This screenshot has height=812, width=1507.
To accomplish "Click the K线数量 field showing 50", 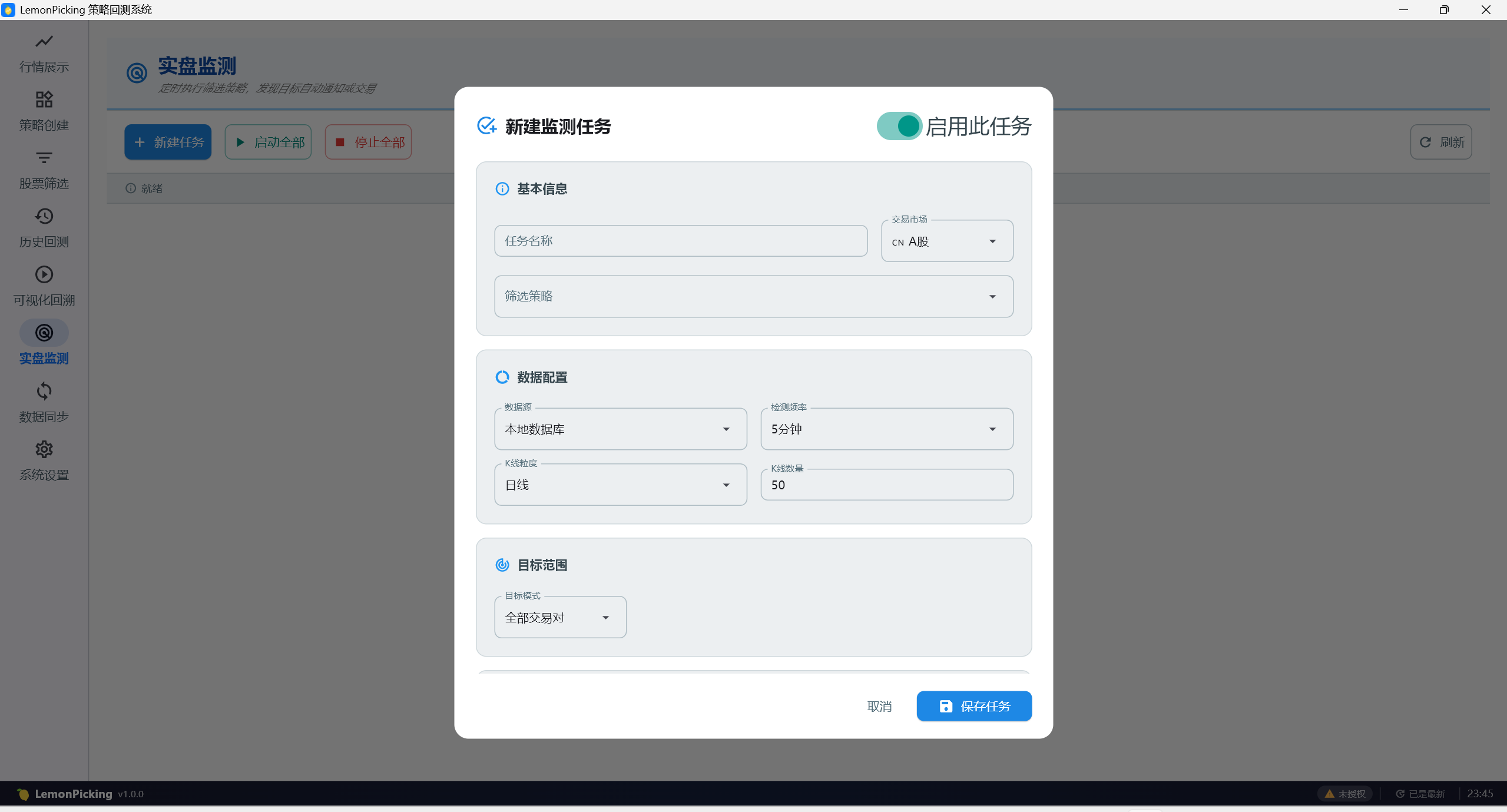I will 886,485.
